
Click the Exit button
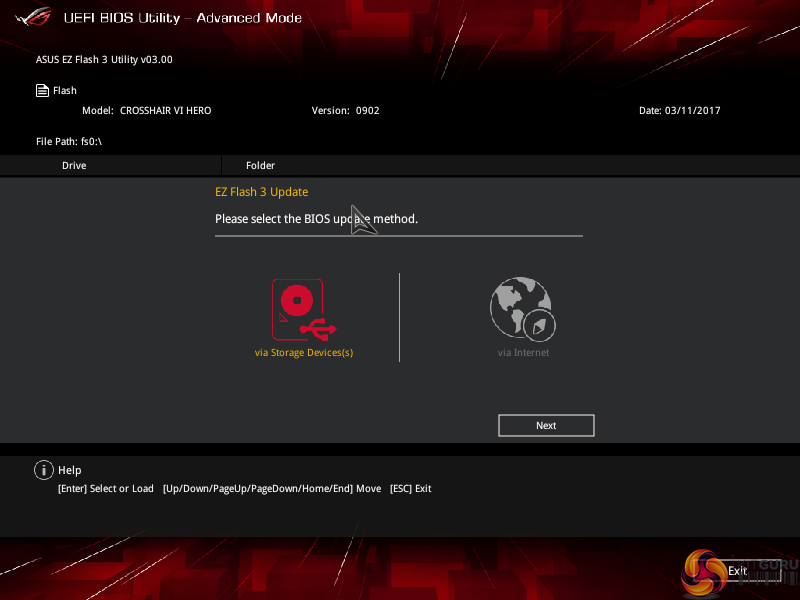[738, 570]
